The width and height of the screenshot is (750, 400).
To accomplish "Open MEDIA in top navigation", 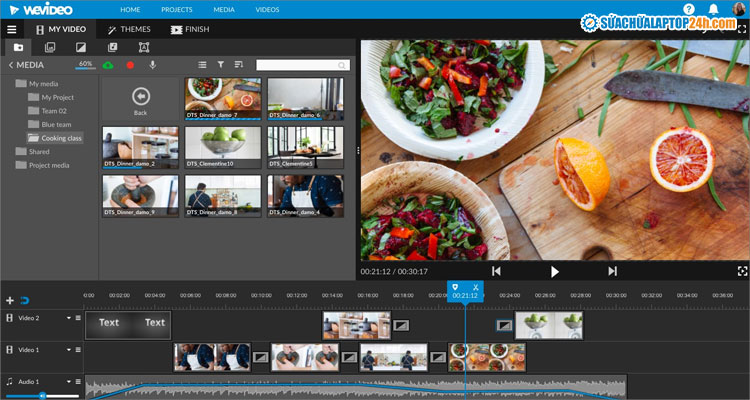I will [224, 10].
